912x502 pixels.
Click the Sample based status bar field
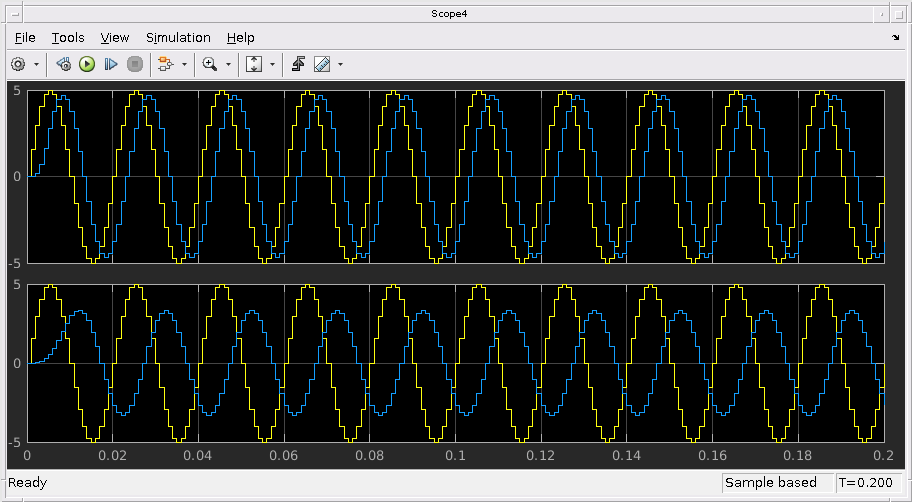click(771, 483)
